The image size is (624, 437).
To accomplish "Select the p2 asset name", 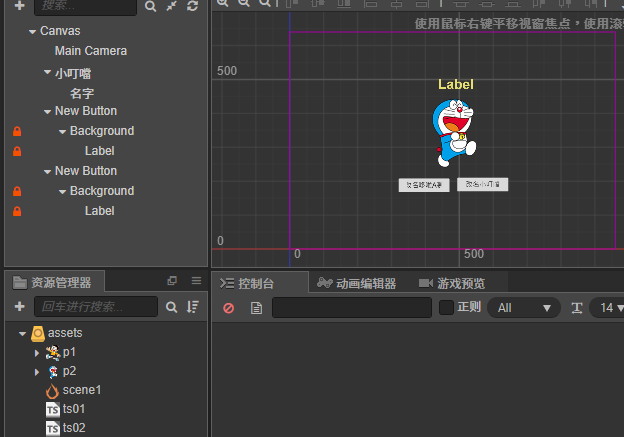I will (x=69, y=371).
